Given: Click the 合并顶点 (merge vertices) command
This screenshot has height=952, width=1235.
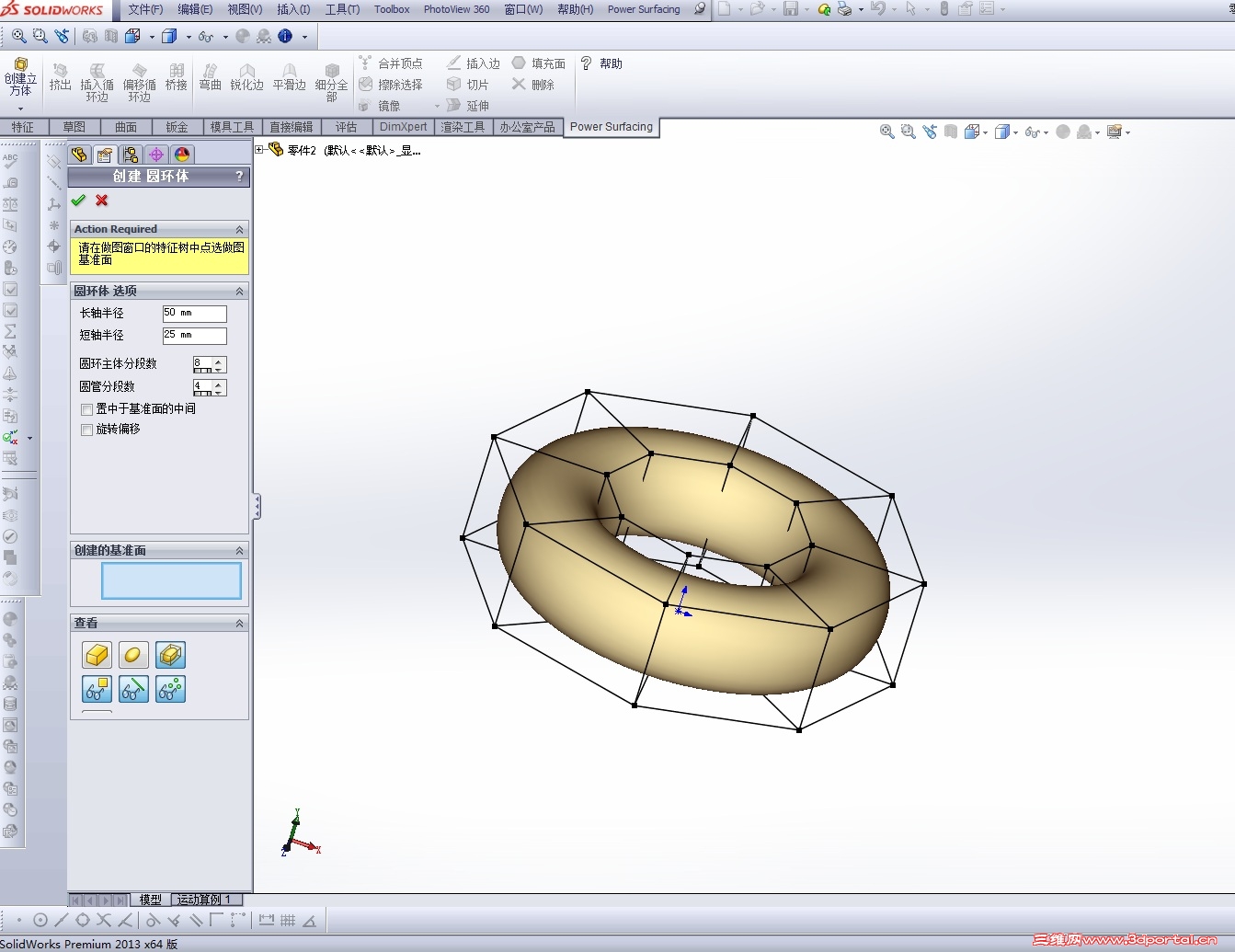Looking at the screenshot, I should (x=391, y=63).
